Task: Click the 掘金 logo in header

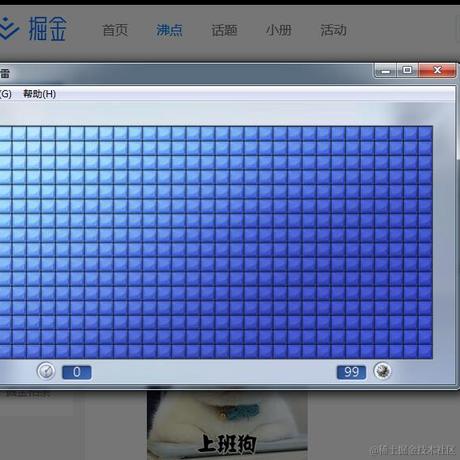Action: 33,29
